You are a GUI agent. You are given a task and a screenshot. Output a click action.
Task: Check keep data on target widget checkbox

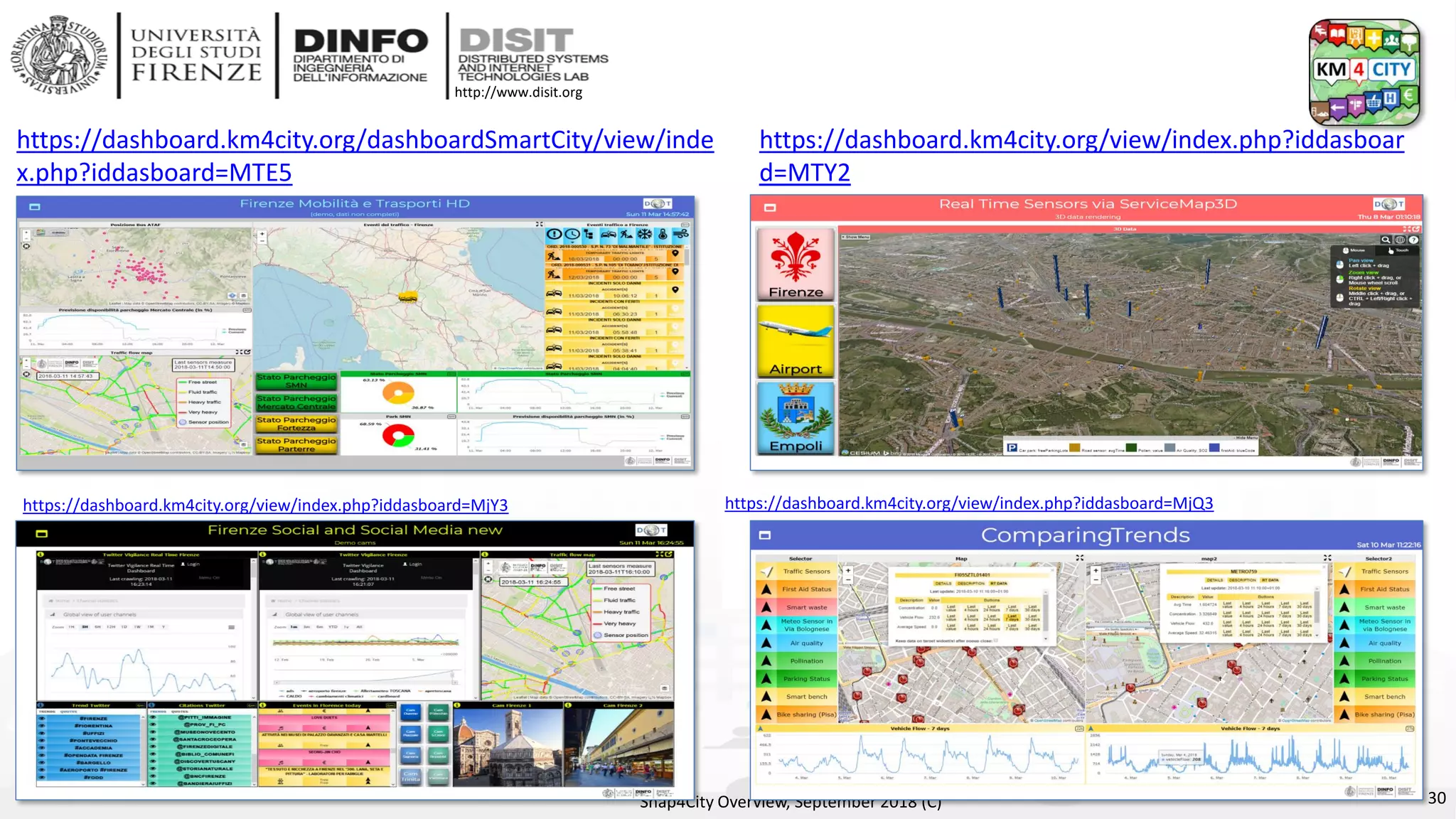pos(995,641)
